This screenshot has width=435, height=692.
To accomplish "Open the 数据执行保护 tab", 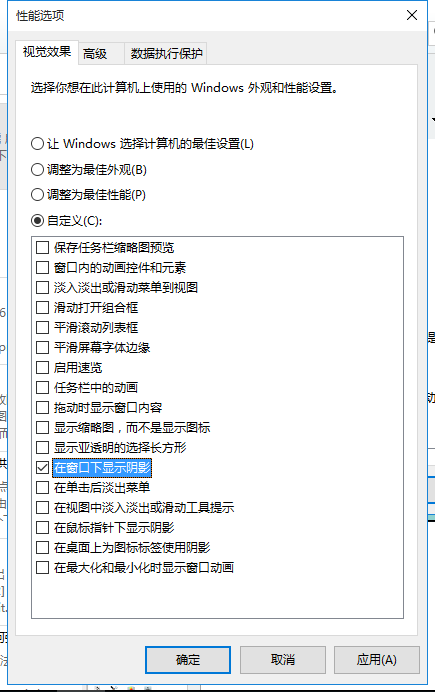I will click(x=166, y=53).
